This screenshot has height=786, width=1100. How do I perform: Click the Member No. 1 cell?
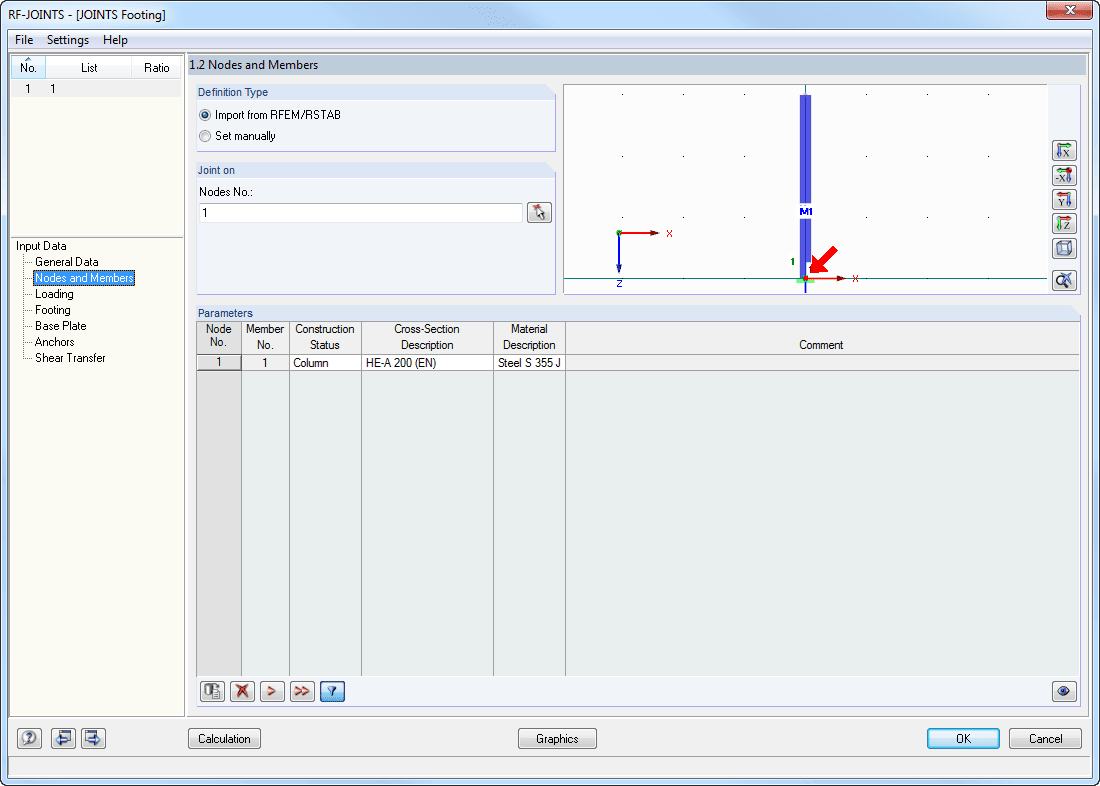pyautogui.click(x=265, y=363)
